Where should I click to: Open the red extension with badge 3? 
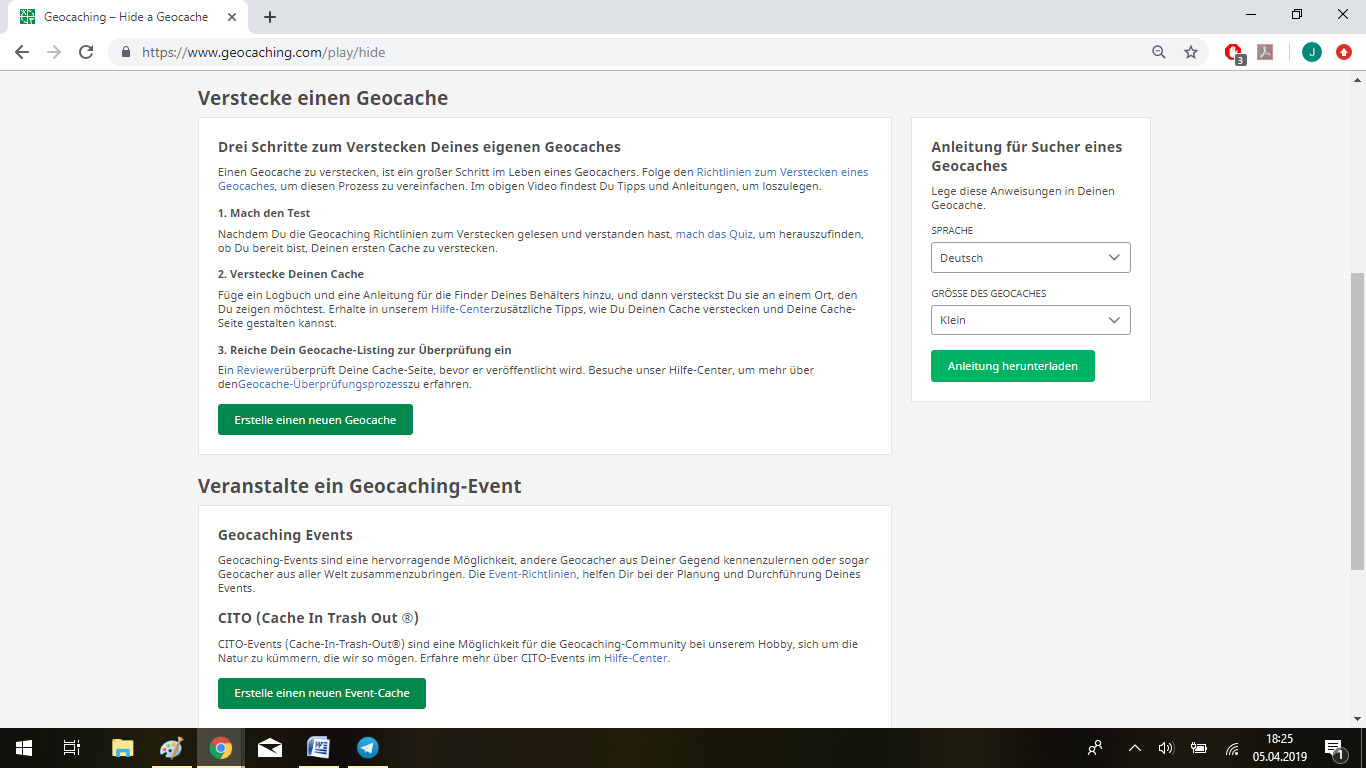tap(1234, 53)
